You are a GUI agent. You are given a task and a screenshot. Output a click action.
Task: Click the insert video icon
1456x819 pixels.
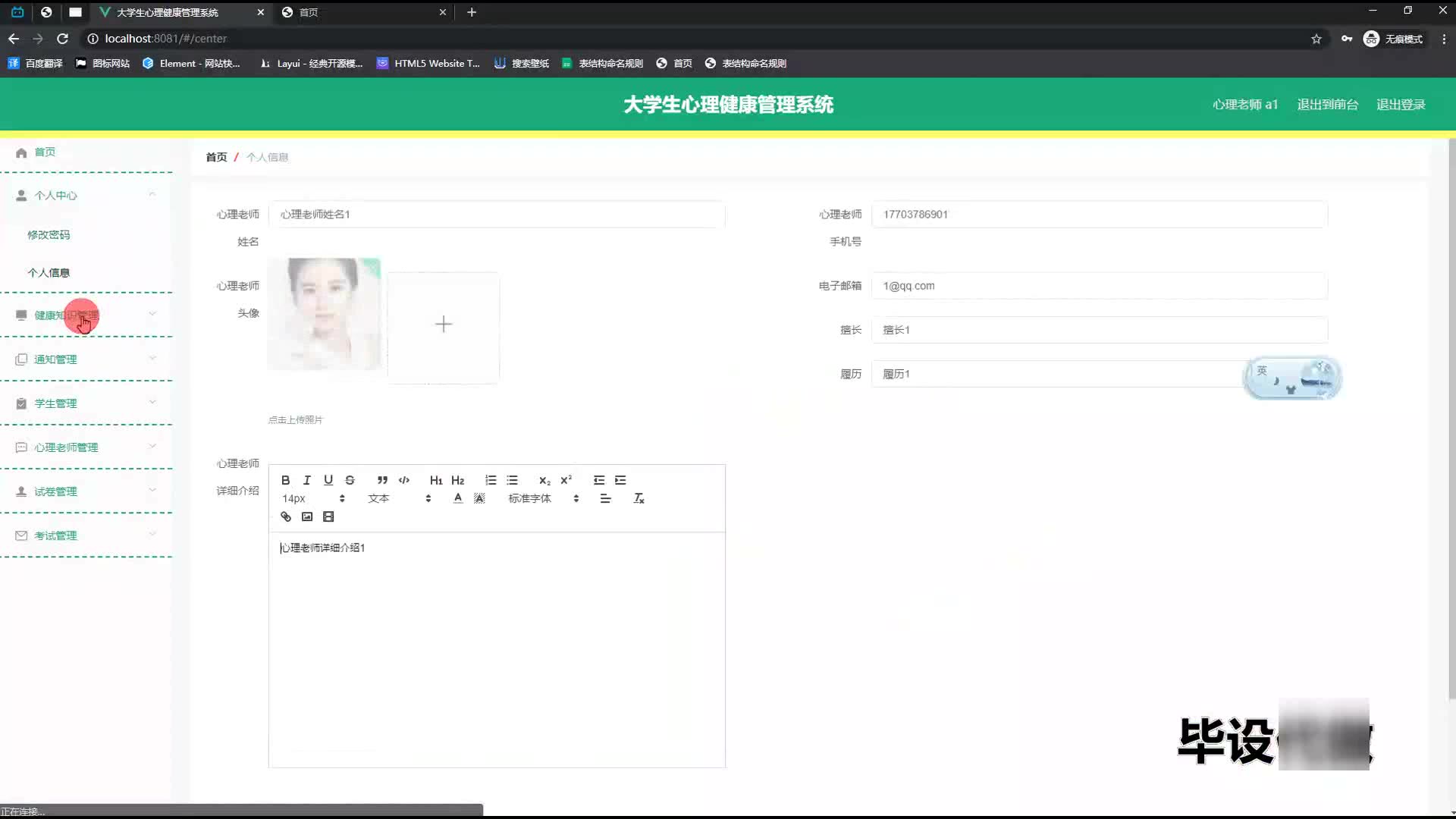tap(328, 516)
